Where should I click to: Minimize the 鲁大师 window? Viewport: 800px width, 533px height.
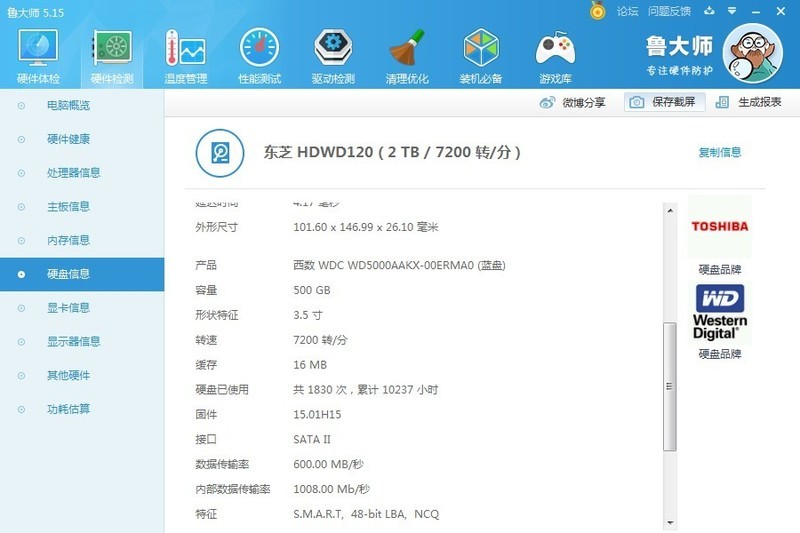tap(756, 11)
